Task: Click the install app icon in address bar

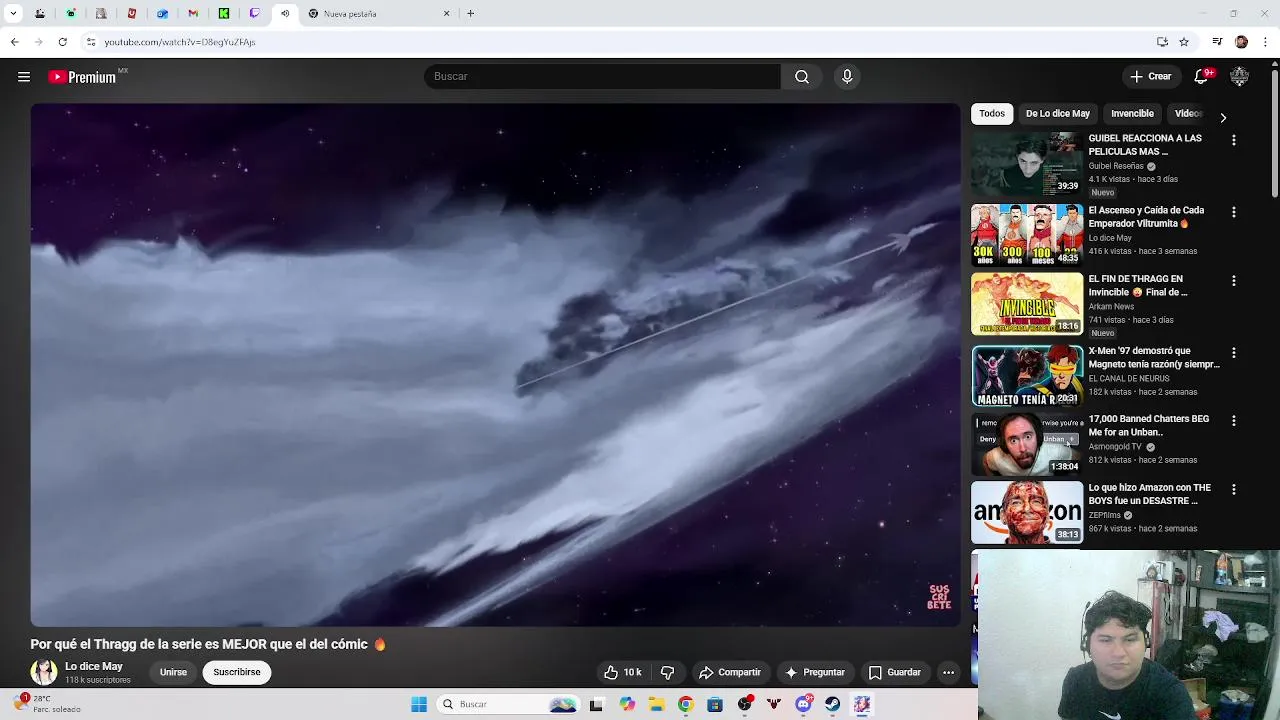Action: click(x=1162, y=42)
